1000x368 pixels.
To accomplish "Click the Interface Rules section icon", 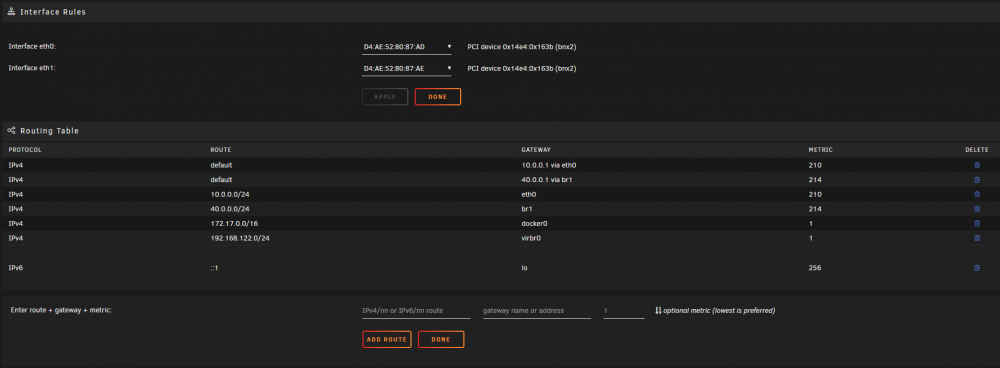I will (11, 11).
